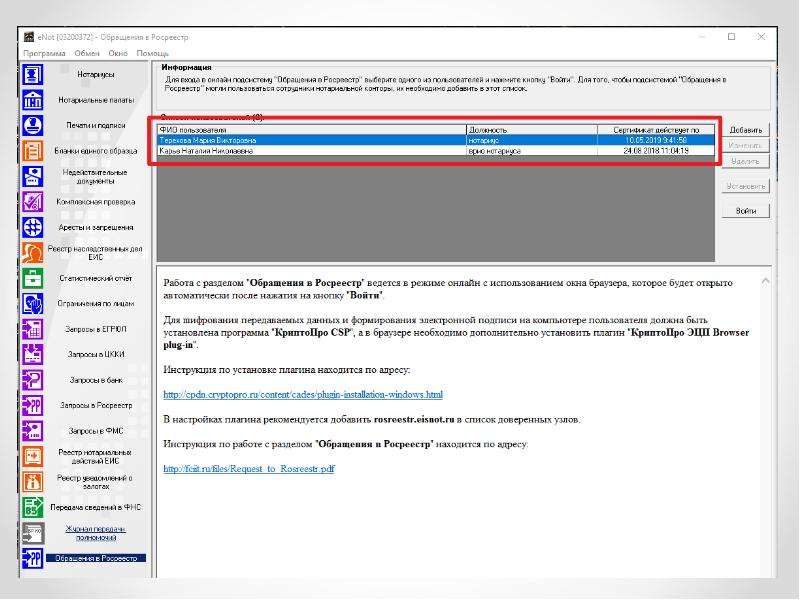Open the Недействительные документы icon
Image resolution: width=800 pixels, height=600 pixels.
point(33,177)
